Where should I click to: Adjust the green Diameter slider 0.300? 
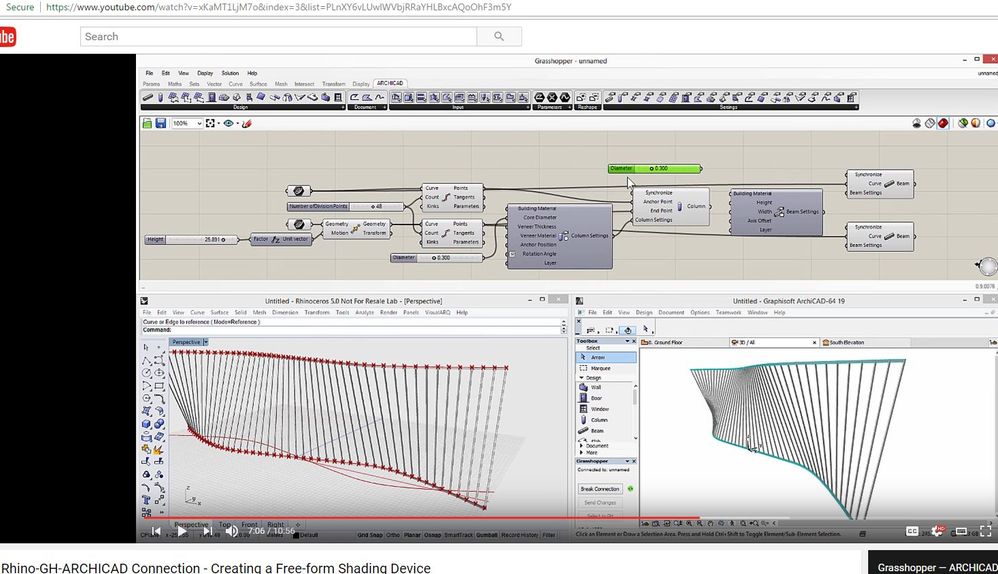(655, 169)
